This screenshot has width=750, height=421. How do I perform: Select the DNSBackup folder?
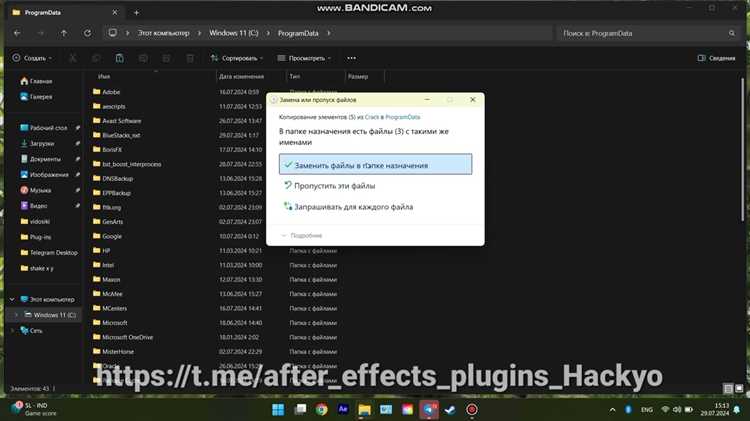click(x=113, y=178)
